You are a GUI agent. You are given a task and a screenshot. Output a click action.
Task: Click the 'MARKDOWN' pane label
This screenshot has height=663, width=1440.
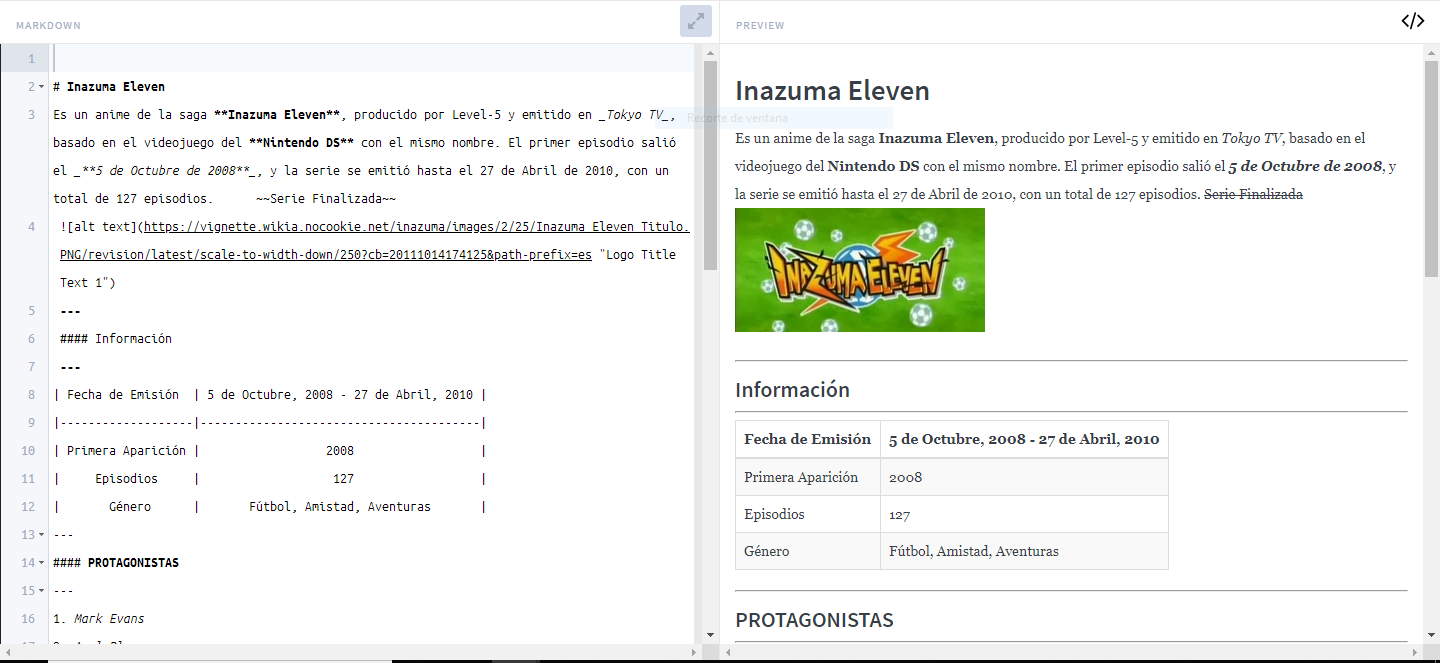click(48, 25)
